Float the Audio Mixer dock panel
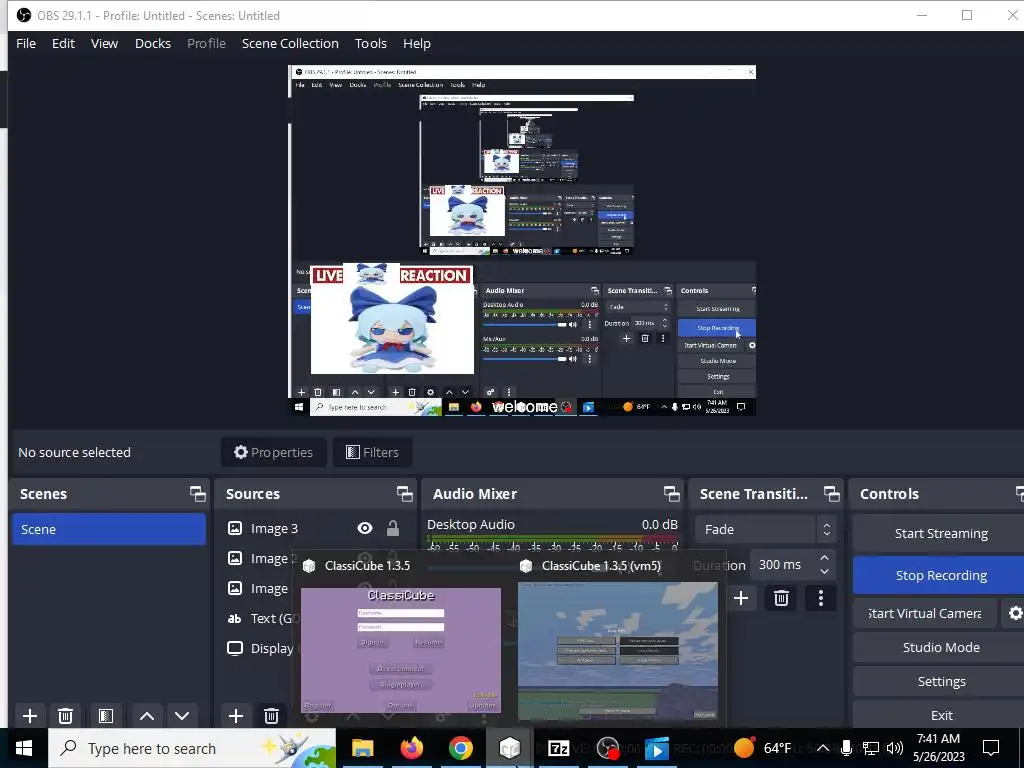The height and width of the screenshot is (768, 1024). 671,494
